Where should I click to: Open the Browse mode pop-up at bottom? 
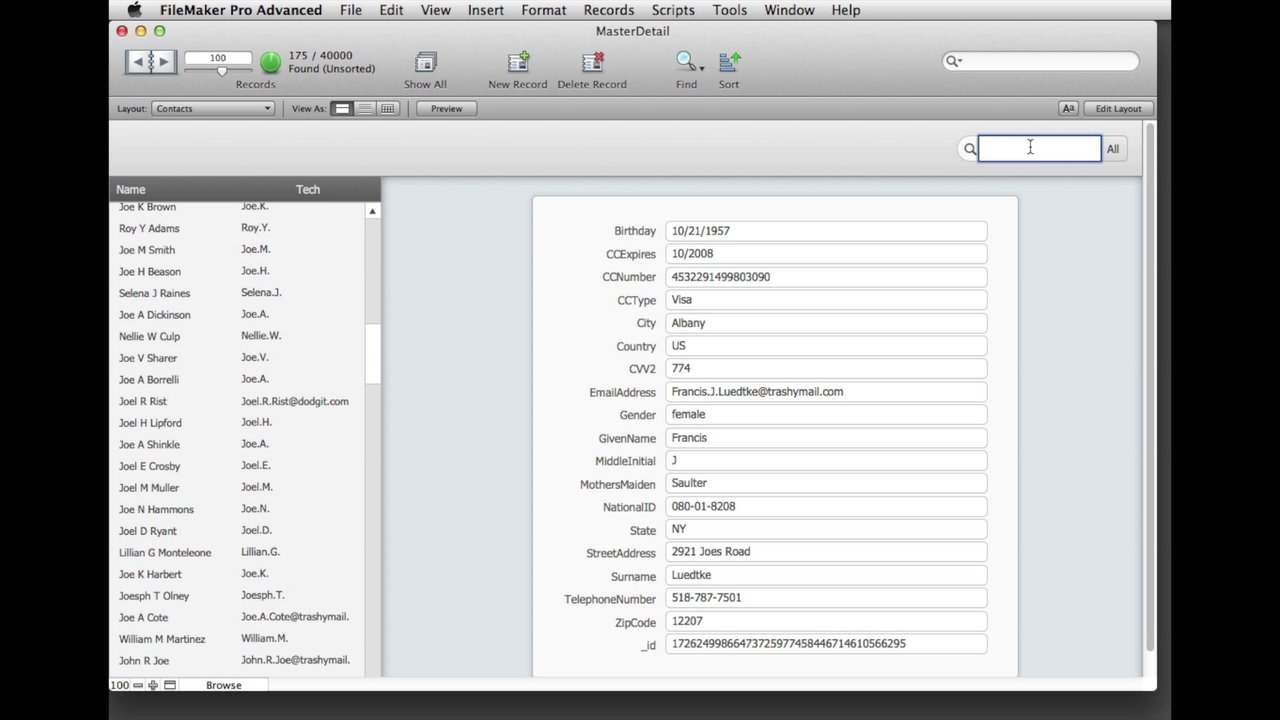coord(224,685)
